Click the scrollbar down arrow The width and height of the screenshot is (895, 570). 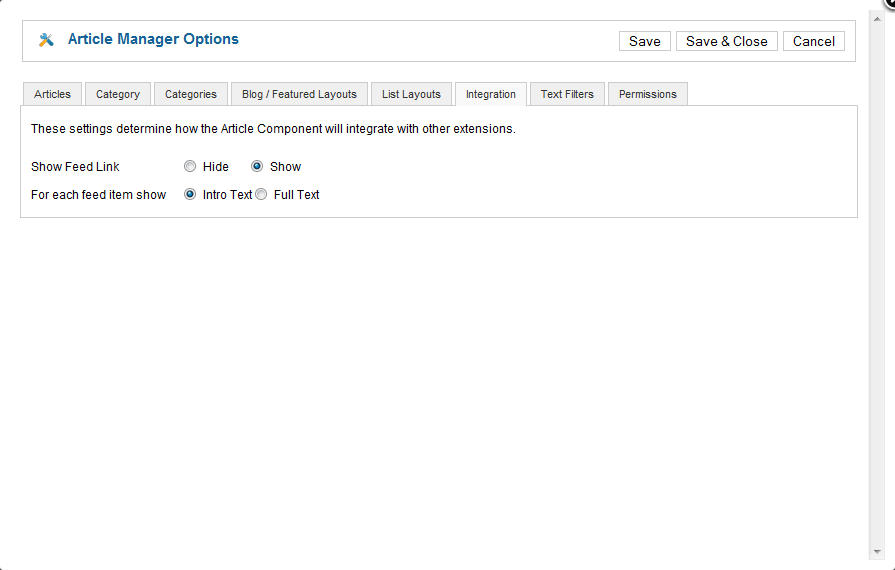point(877,552)
